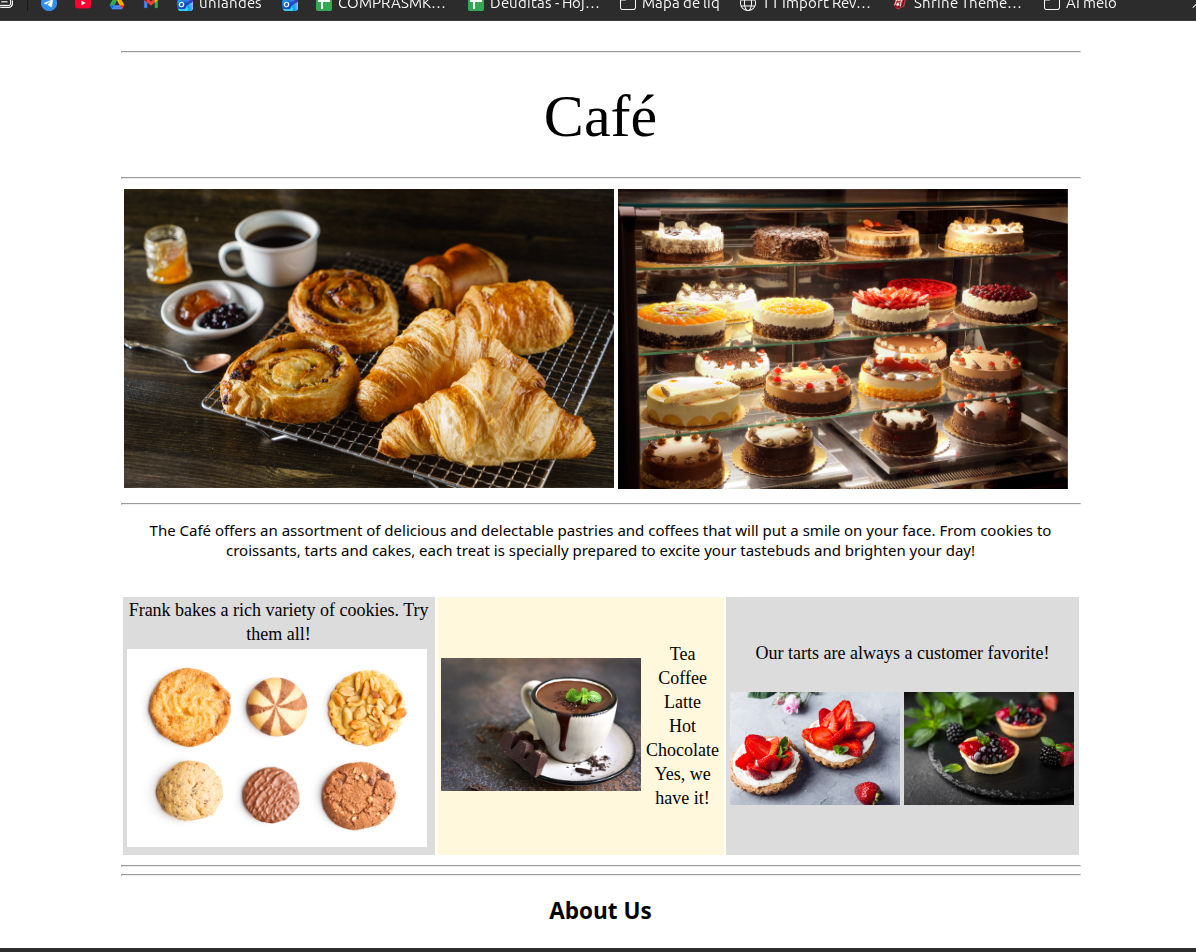
Task: Open the Mapa de liq bookmark folder
Action: pyautogui.click(x=670, y=5)
